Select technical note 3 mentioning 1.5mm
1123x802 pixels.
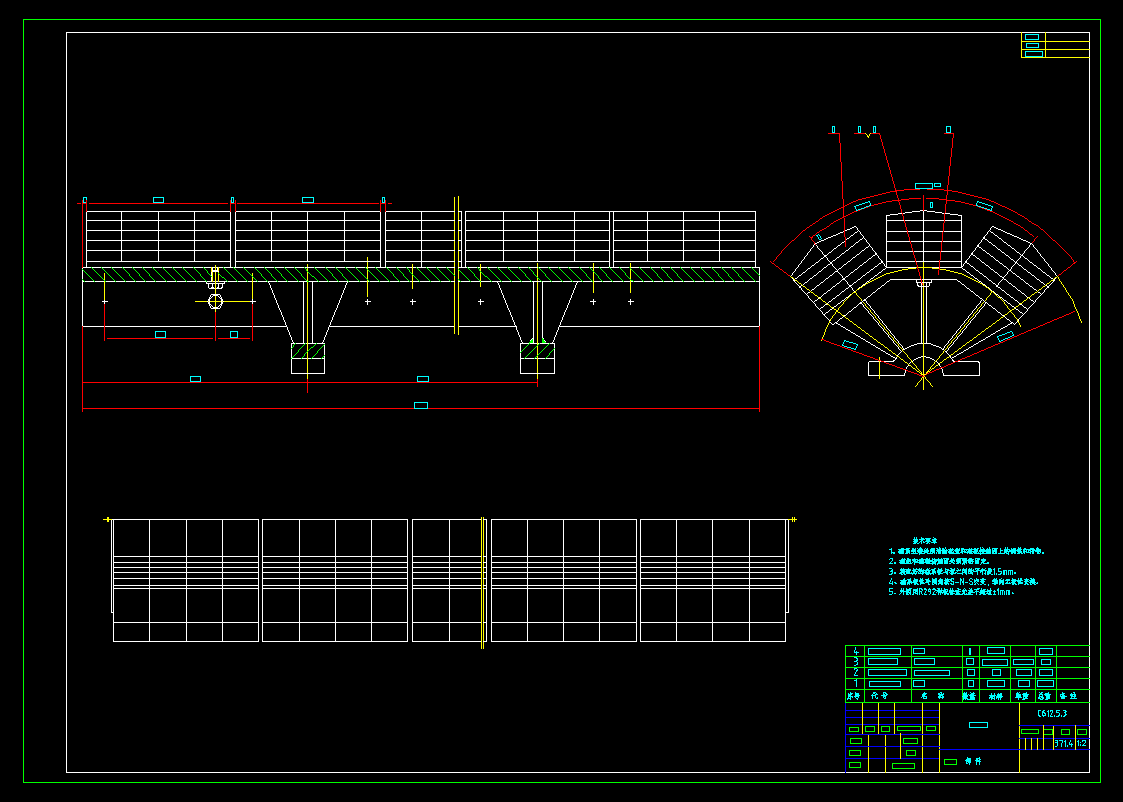(951, 571)
